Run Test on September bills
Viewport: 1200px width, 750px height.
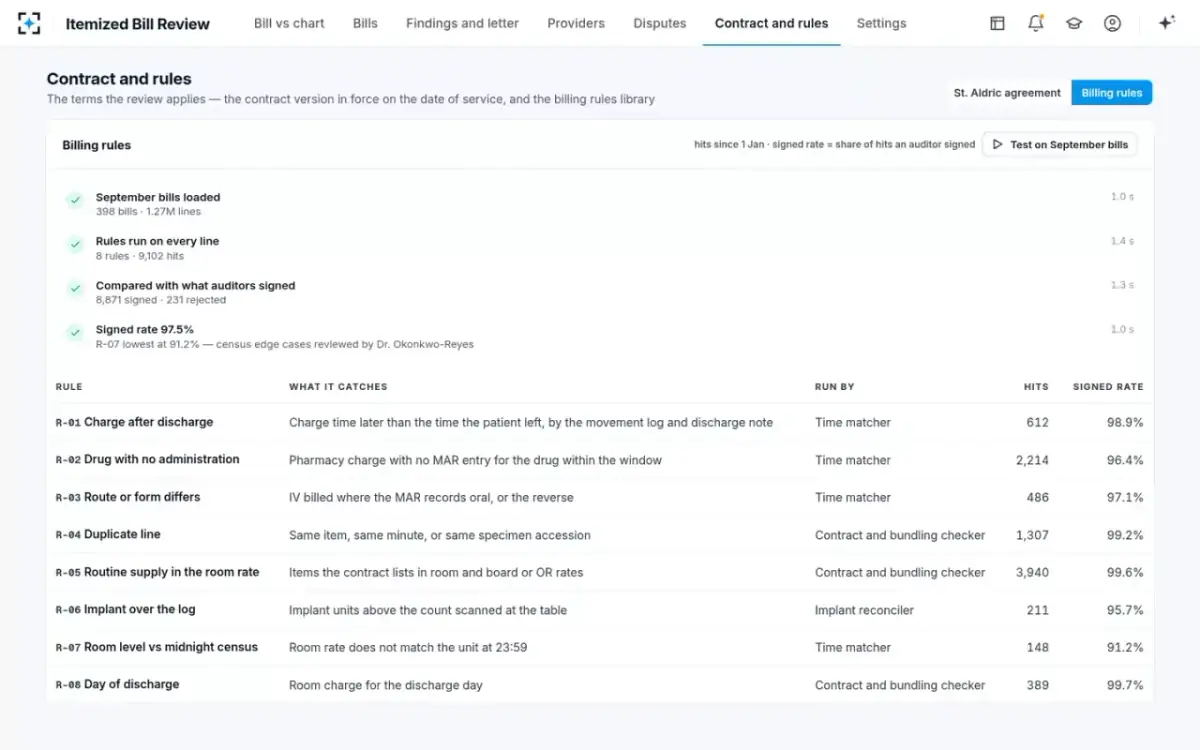1060,145
